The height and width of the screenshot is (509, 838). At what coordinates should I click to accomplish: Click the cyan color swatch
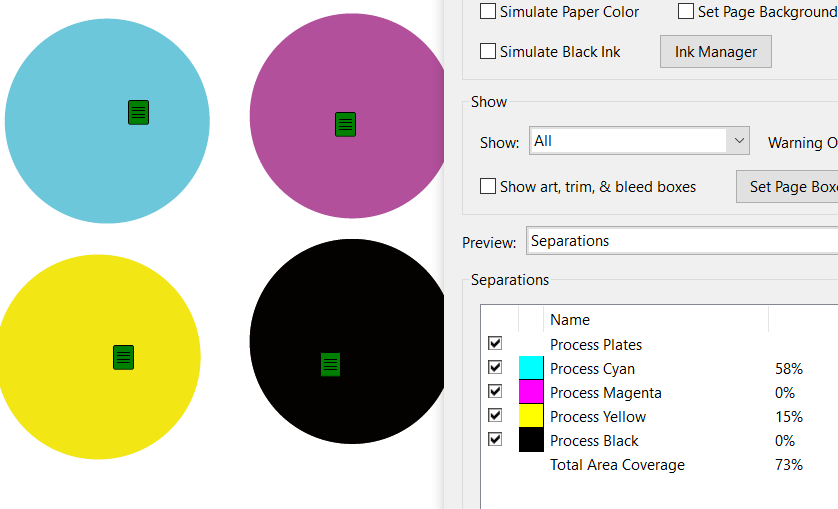(531, 368)
